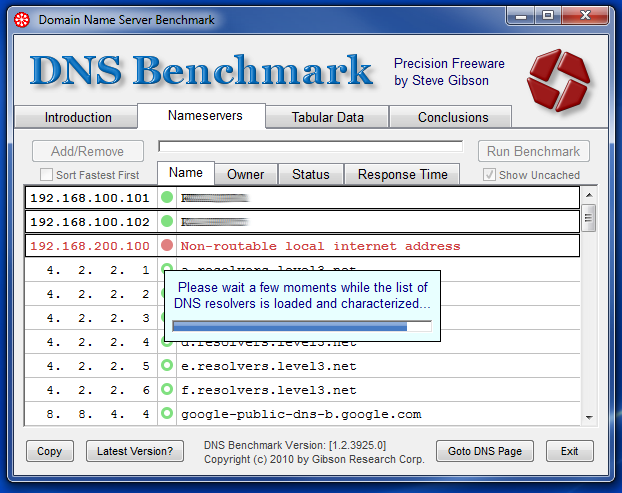Click the version text [1.2.3925.0]

pos(357,445)
